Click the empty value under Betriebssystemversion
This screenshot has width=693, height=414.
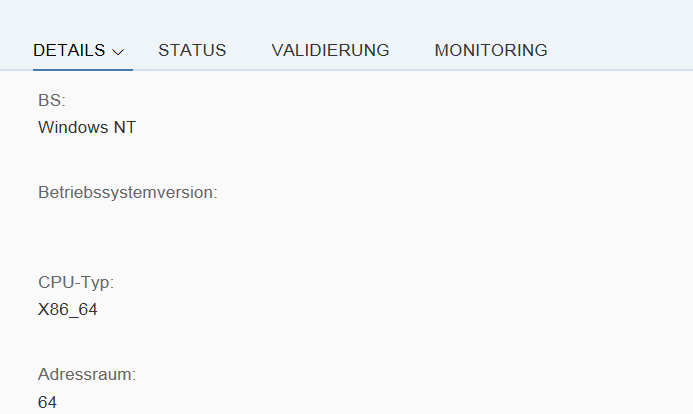128,220
